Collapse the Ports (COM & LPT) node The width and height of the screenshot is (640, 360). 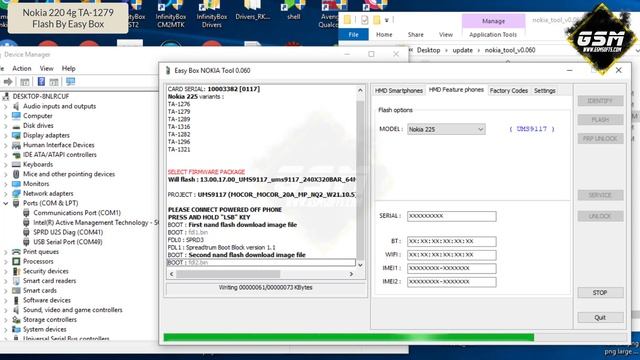(6, 203)
